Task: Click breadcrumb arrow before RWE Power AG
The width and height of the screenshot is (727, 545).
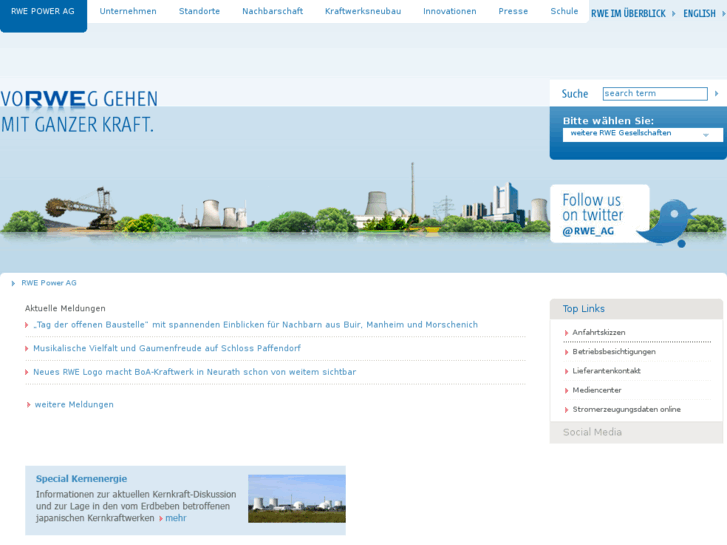Action: click(13, 283)
